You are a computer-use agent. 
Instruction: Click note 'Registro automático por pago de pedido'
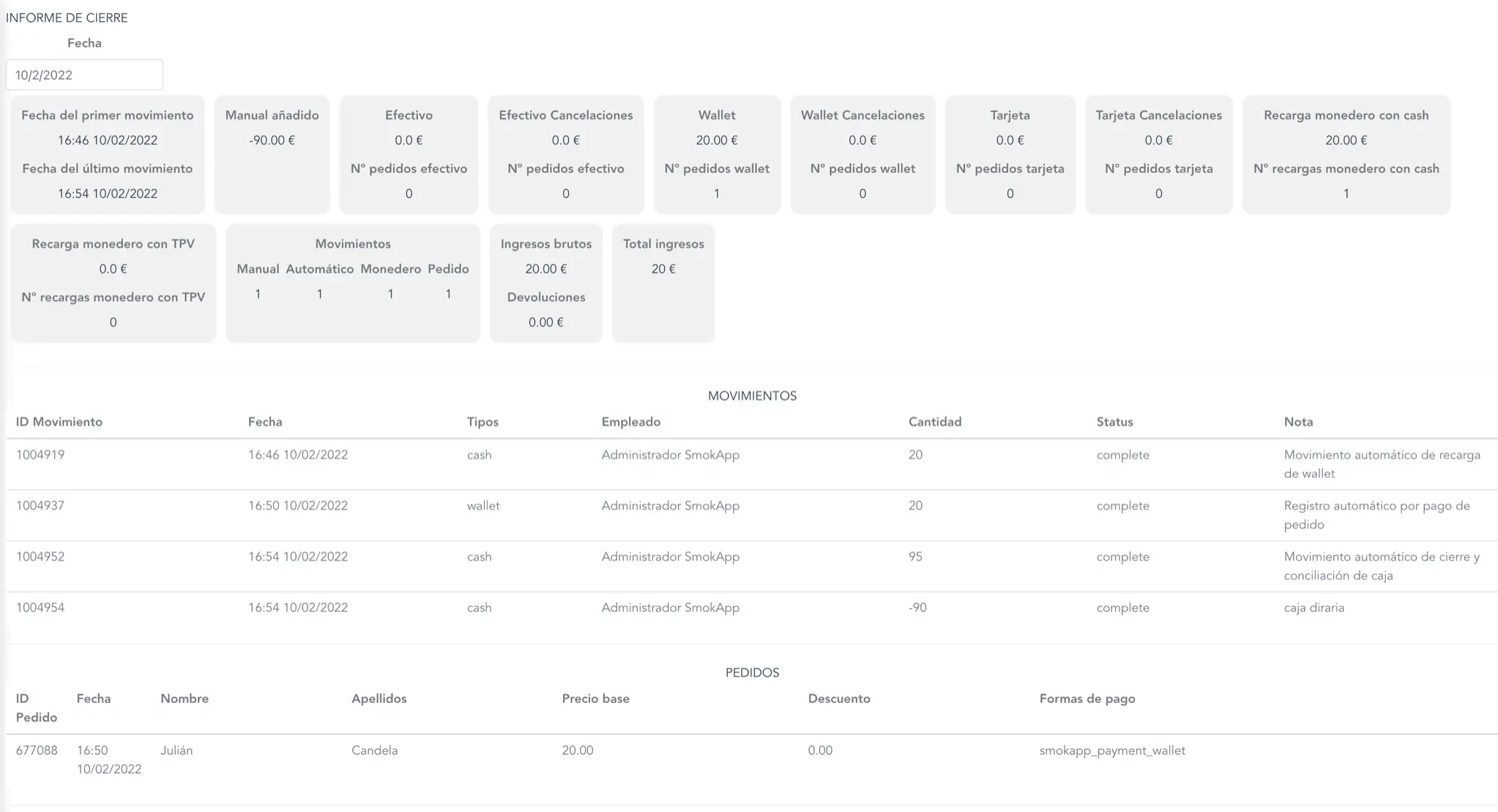1376,515
